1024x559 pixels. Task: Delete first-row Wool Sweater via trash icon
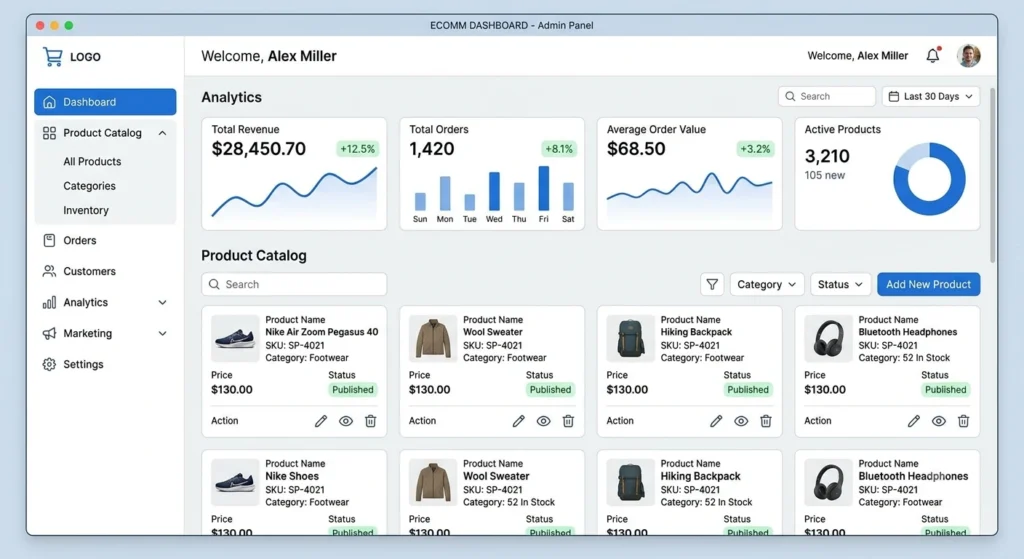(568, 421)
